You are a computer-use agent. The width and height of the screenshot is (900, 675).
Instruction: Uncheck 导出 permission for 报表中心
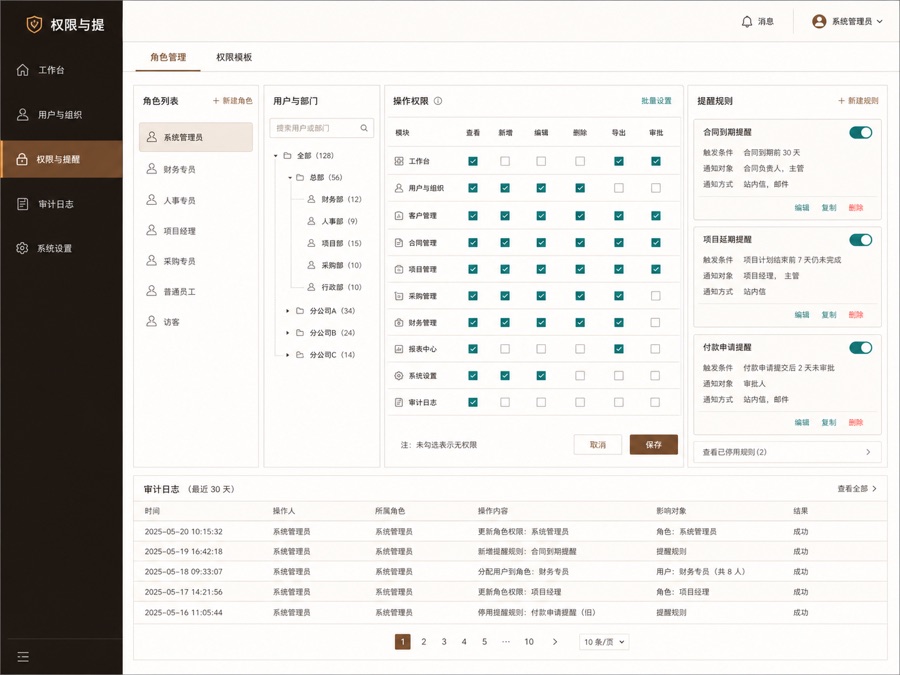(x=619, y=349)
